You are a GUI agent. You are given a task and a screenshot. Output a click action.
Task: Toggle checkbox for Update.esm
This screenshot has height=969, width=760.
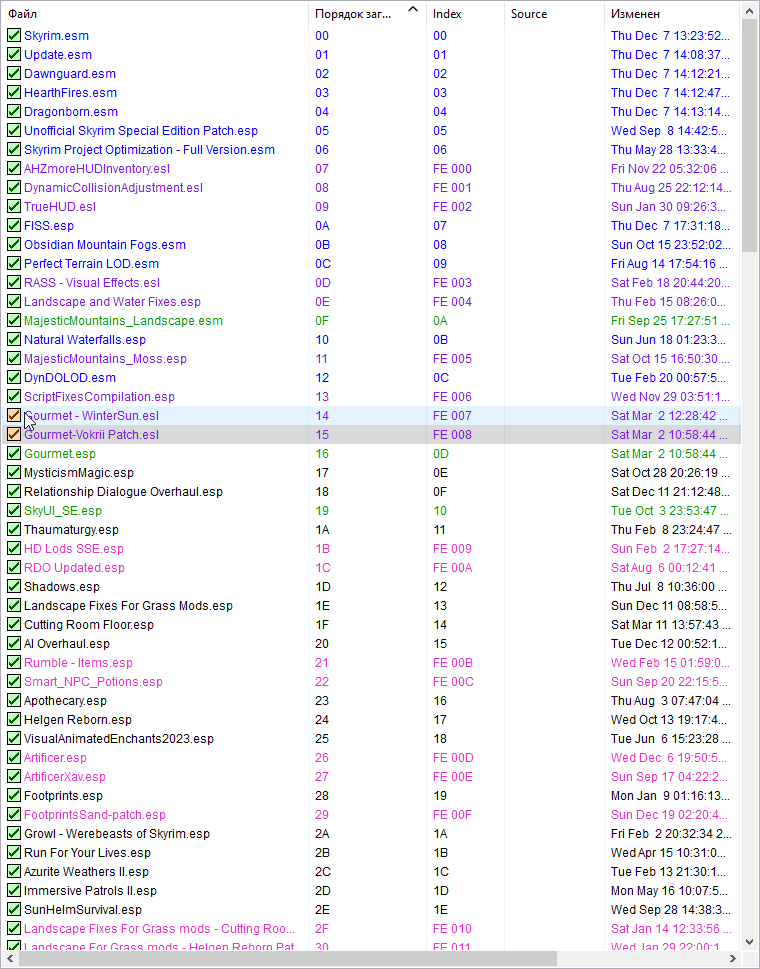[14, 55]
